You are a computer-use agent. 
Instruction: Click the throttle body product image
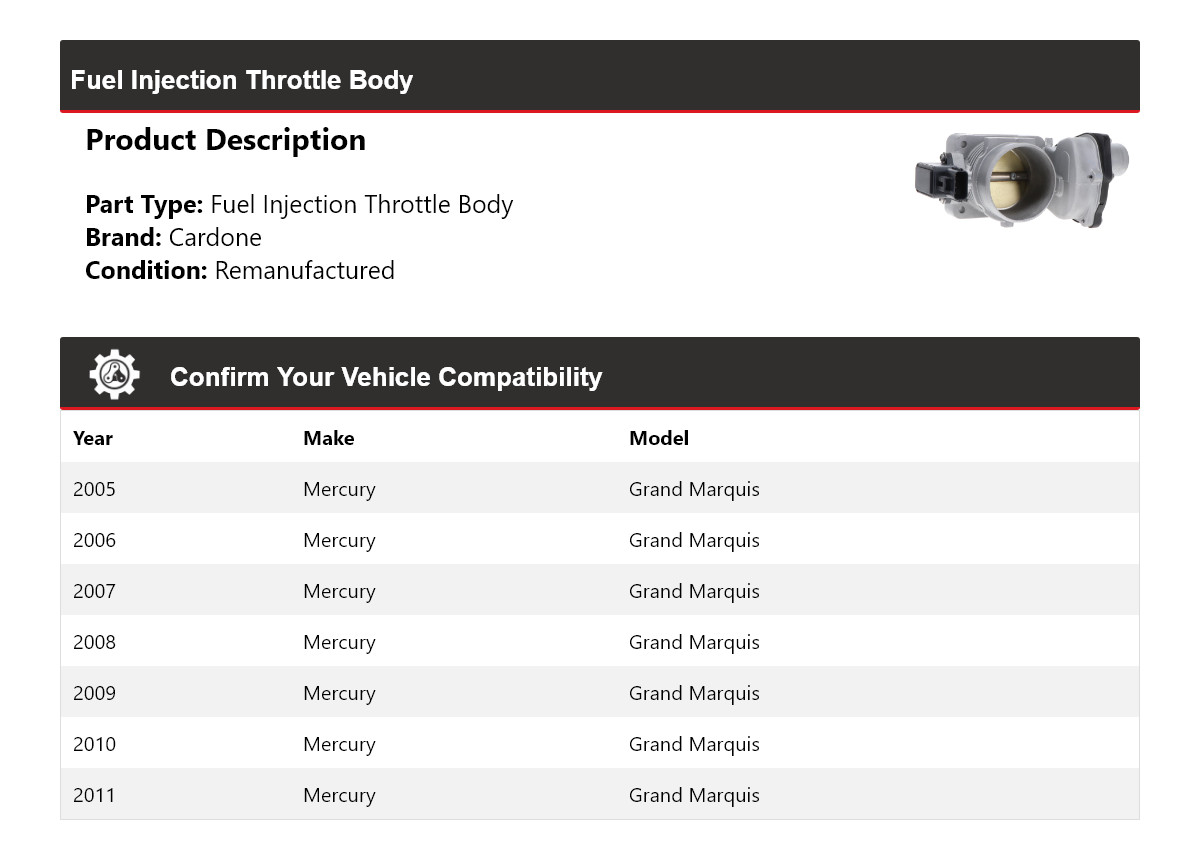click(1021, 180)
